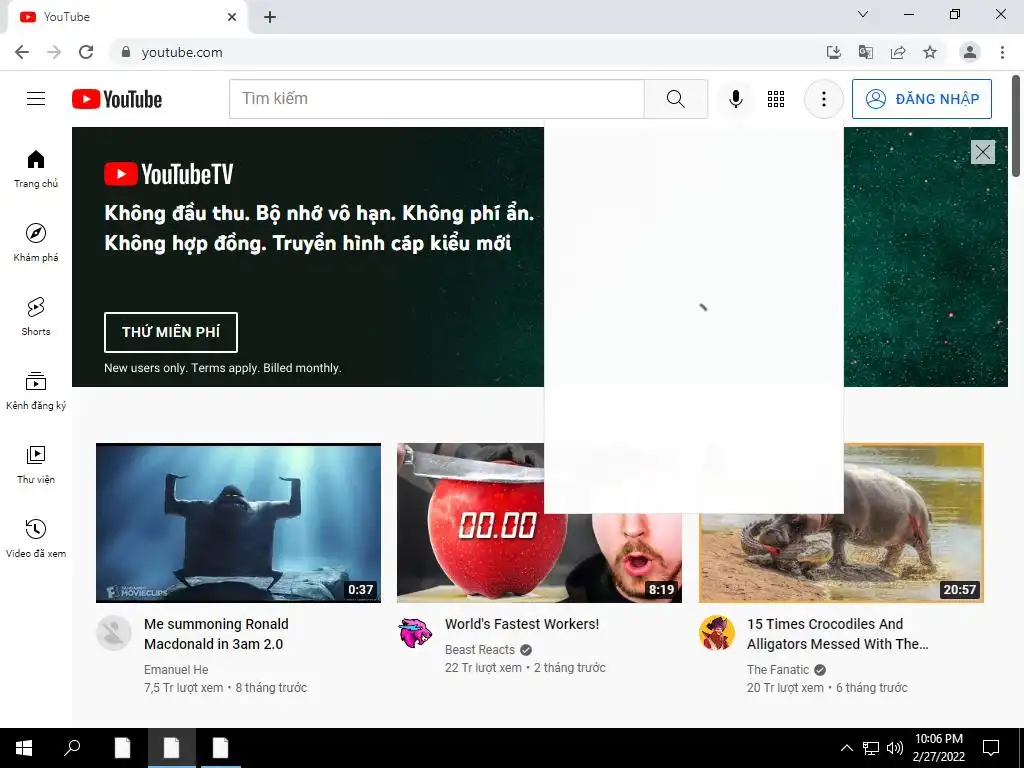Open a new browser tab
The image size is (1024, 768).
pyautogui.click(x=270, y=17)
